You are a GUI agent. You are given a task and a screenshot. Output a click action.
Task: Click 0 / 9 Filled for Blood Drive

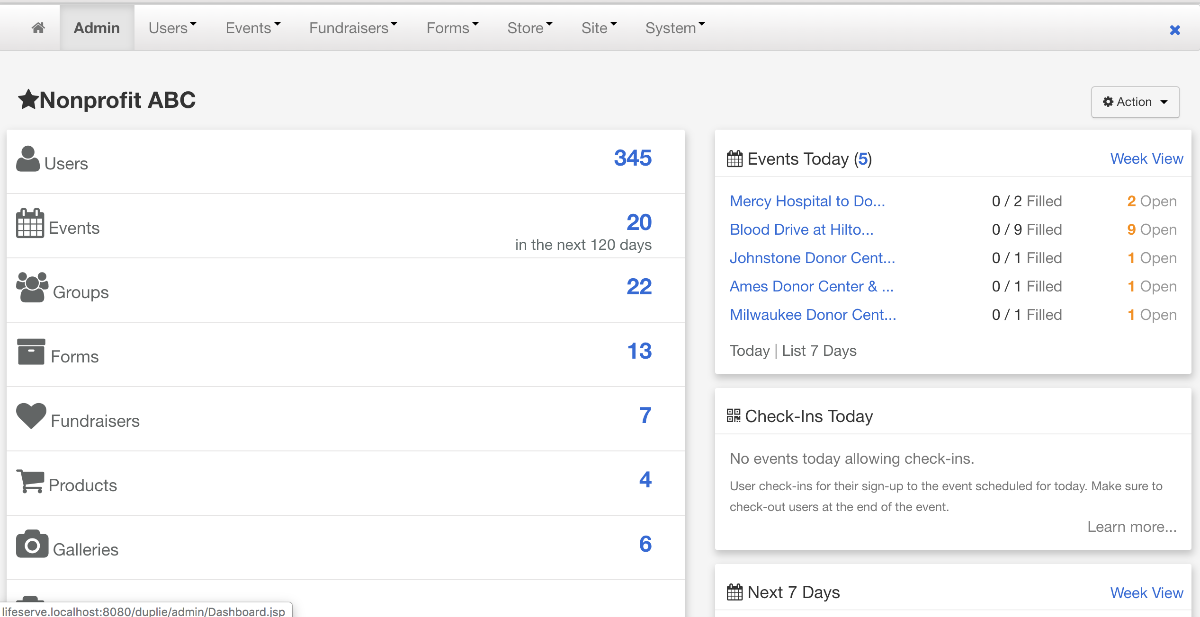pyautogui.click(x=1027, y=229)
